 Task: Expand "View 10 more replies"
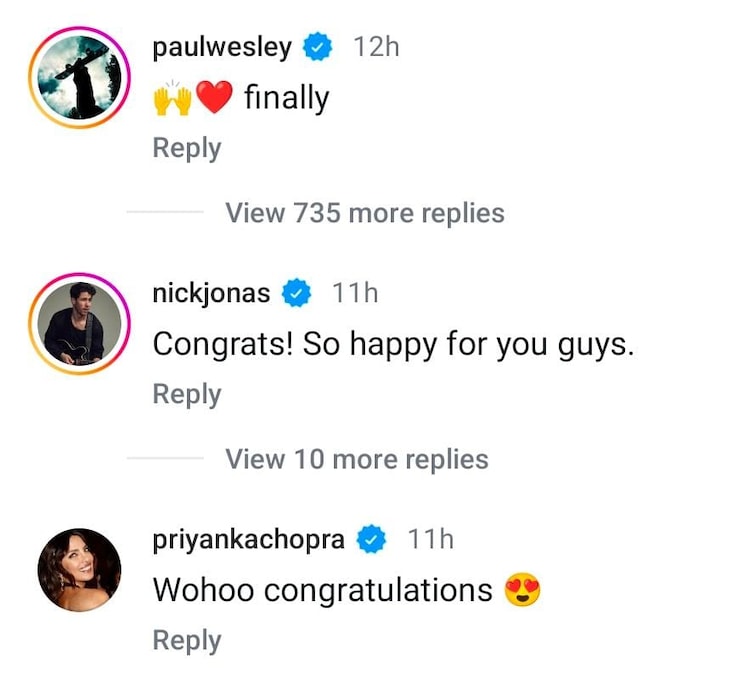click(x=356, y=459)
